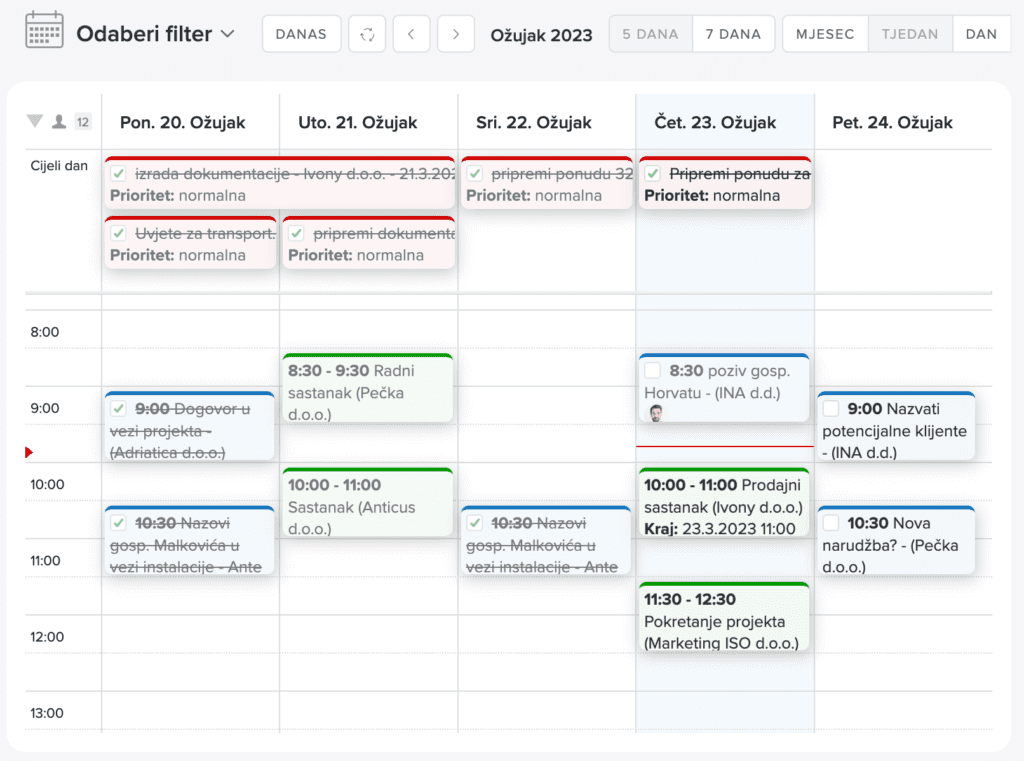
Task: Collapse users with the gray triangle
Action: click(35, 122)
